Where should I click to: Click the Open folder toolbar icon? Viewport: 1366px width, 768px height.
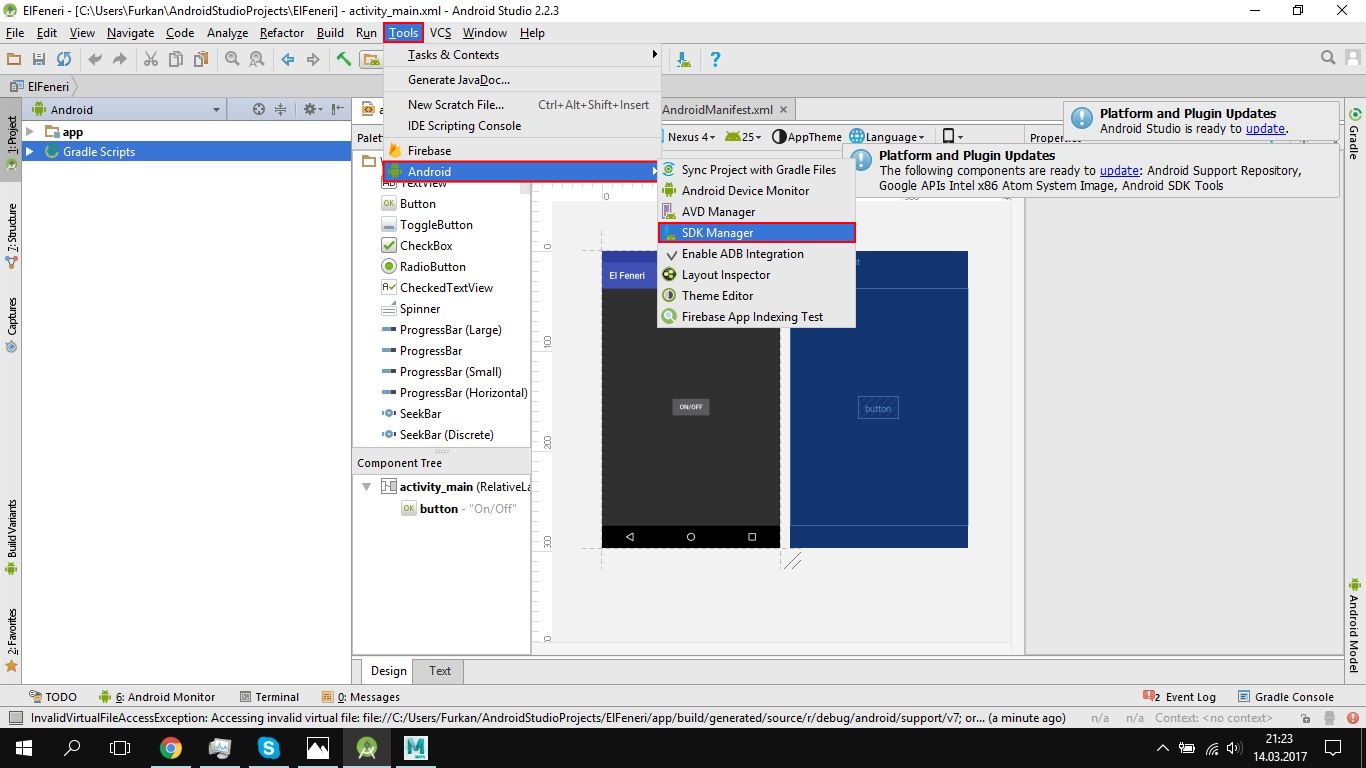click(14, 59)
